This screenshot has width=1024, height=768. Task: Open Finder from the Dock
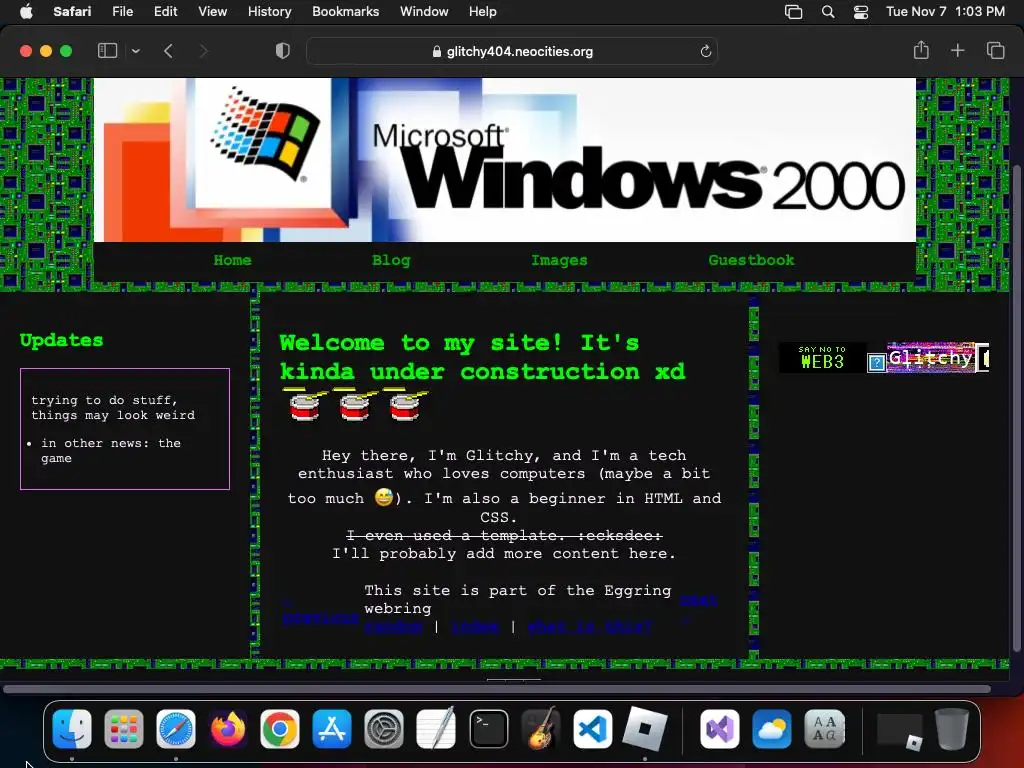pyautogui.click(x=72, y=729)
